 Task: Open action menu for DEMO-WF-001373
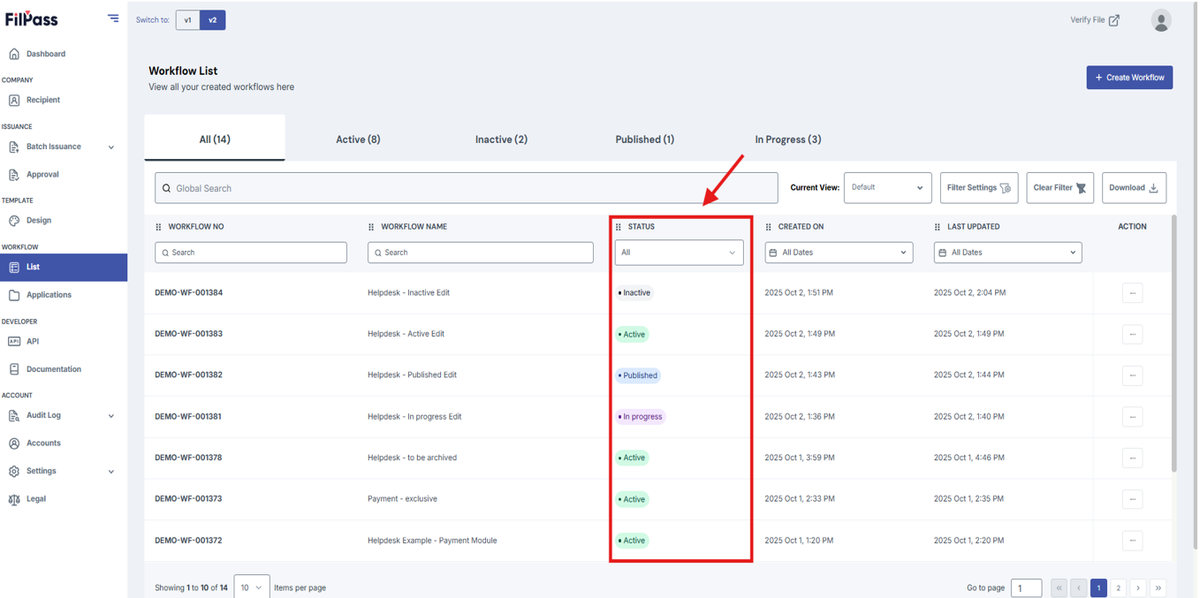point(1132,499)
